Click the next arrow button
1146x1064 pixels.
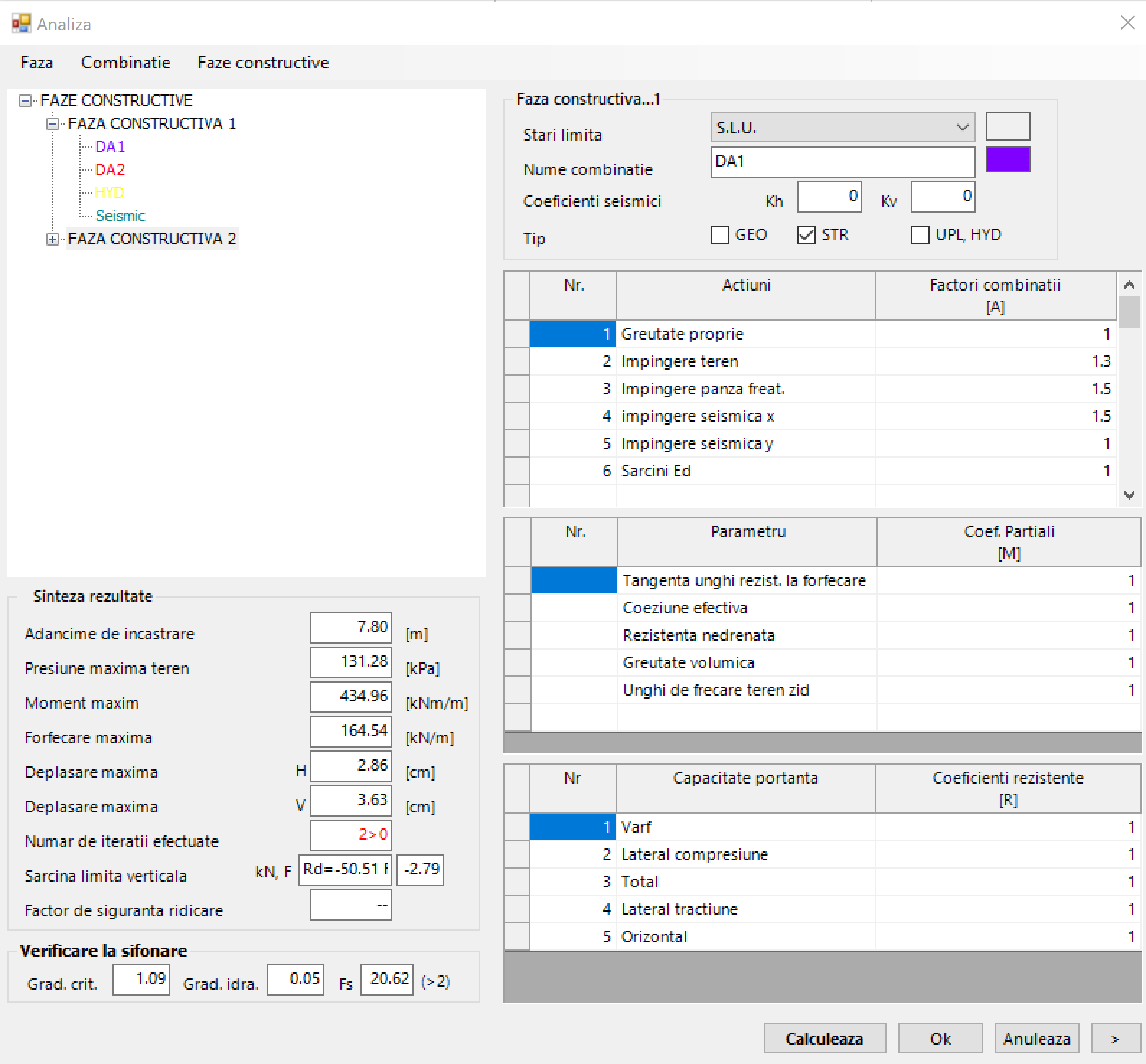tap(1115, 1039)
